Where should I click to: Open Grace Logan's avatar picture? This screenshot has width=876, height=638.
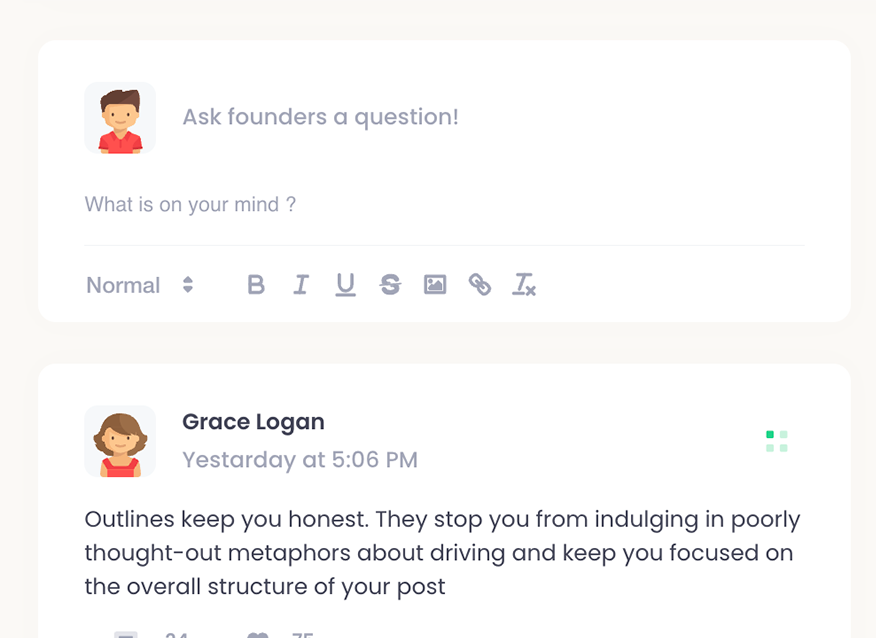[x=120, y=441]
